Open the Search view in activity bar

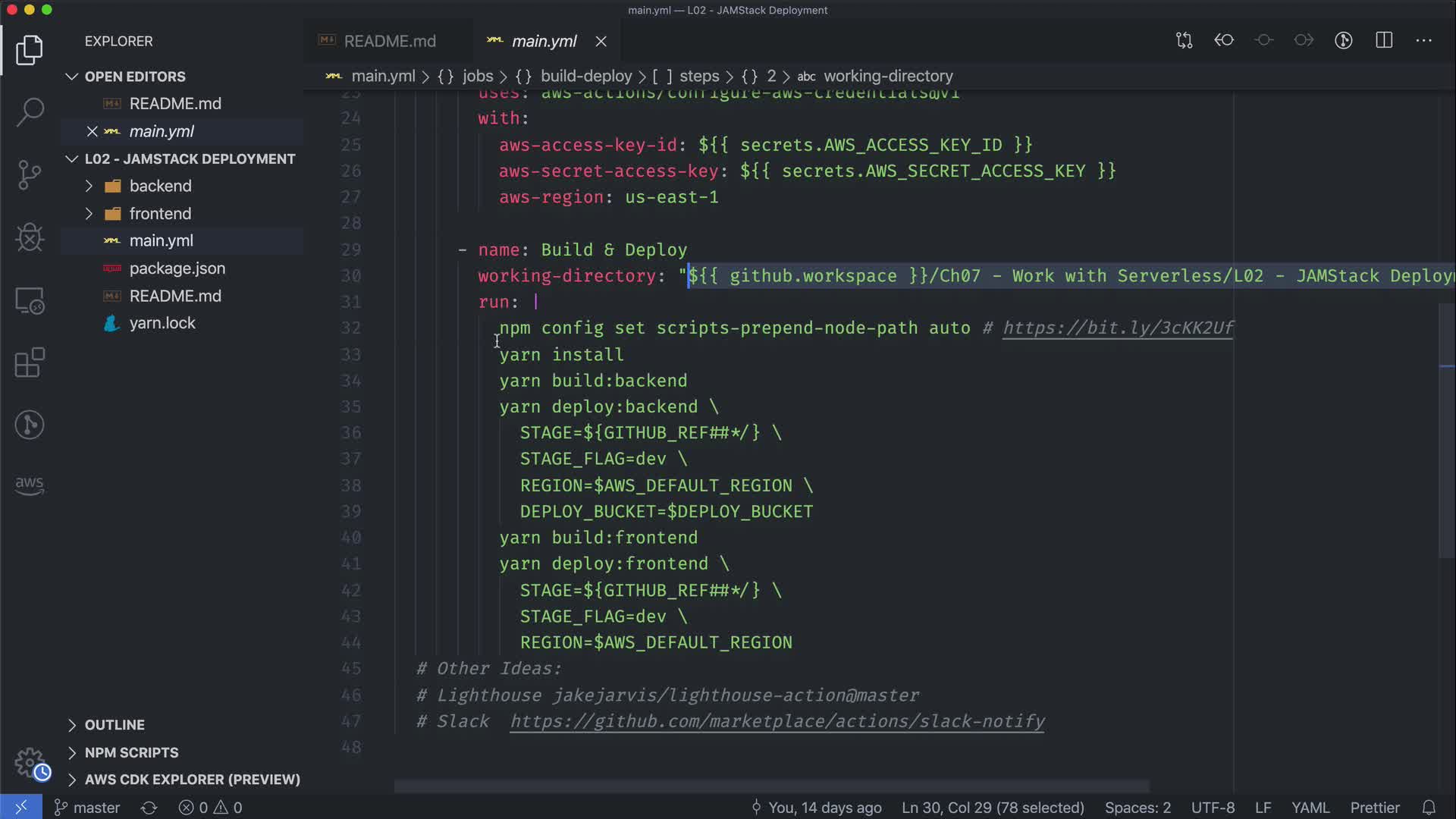[x=30, y=112]
